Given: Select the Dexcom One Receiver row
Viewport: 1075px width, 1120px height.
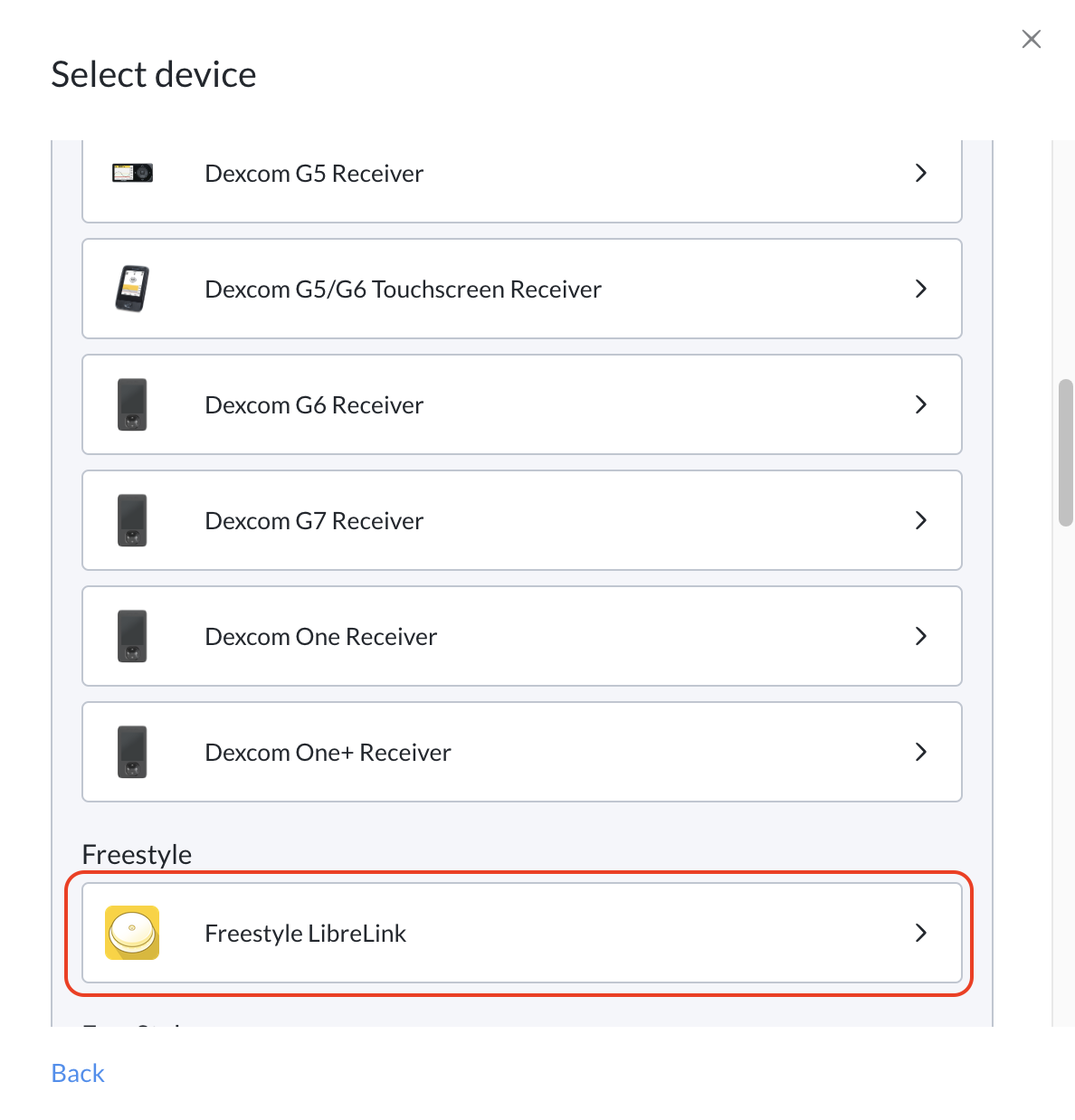Looking at the screenshot, I should [x=522, y=636].
